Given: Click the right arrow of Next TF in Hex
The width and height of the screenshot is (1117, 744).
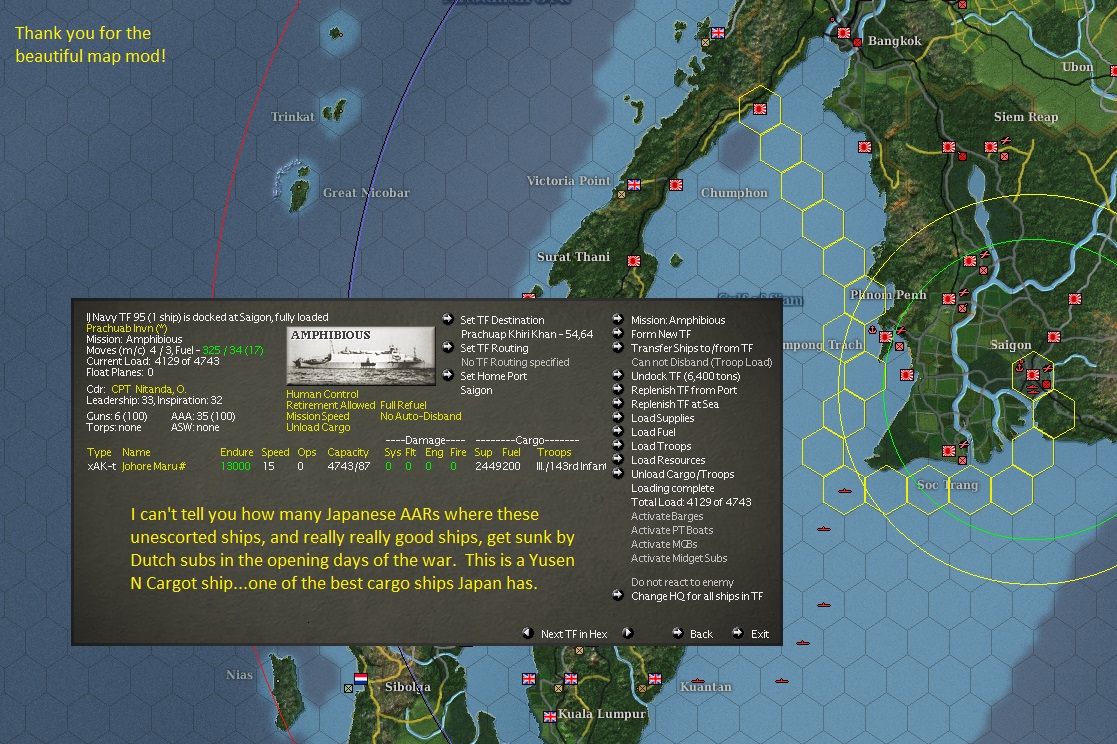Looking at the screenshot, I should (628, 633).
